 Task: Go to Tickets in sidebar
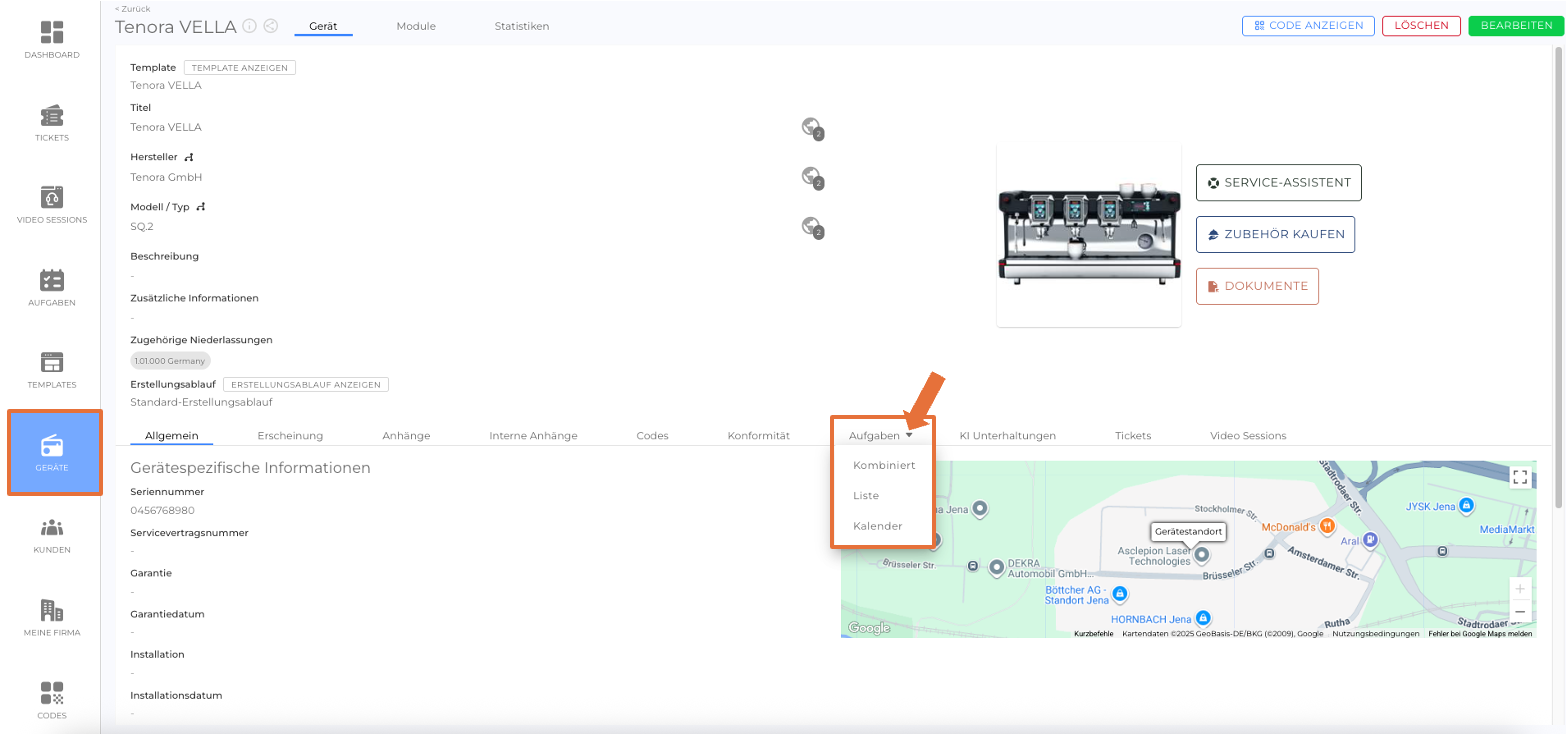(52, 122)
